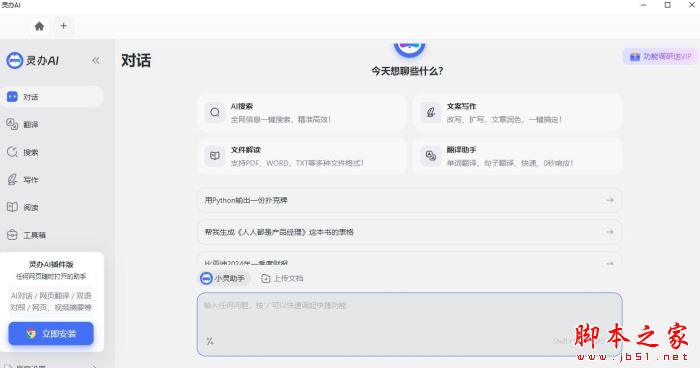The width and height of the screenshot is (700, 368).
Task: Click the 搜索 sidebar icon
Action: pyautogui.click(x=12, y=152)
